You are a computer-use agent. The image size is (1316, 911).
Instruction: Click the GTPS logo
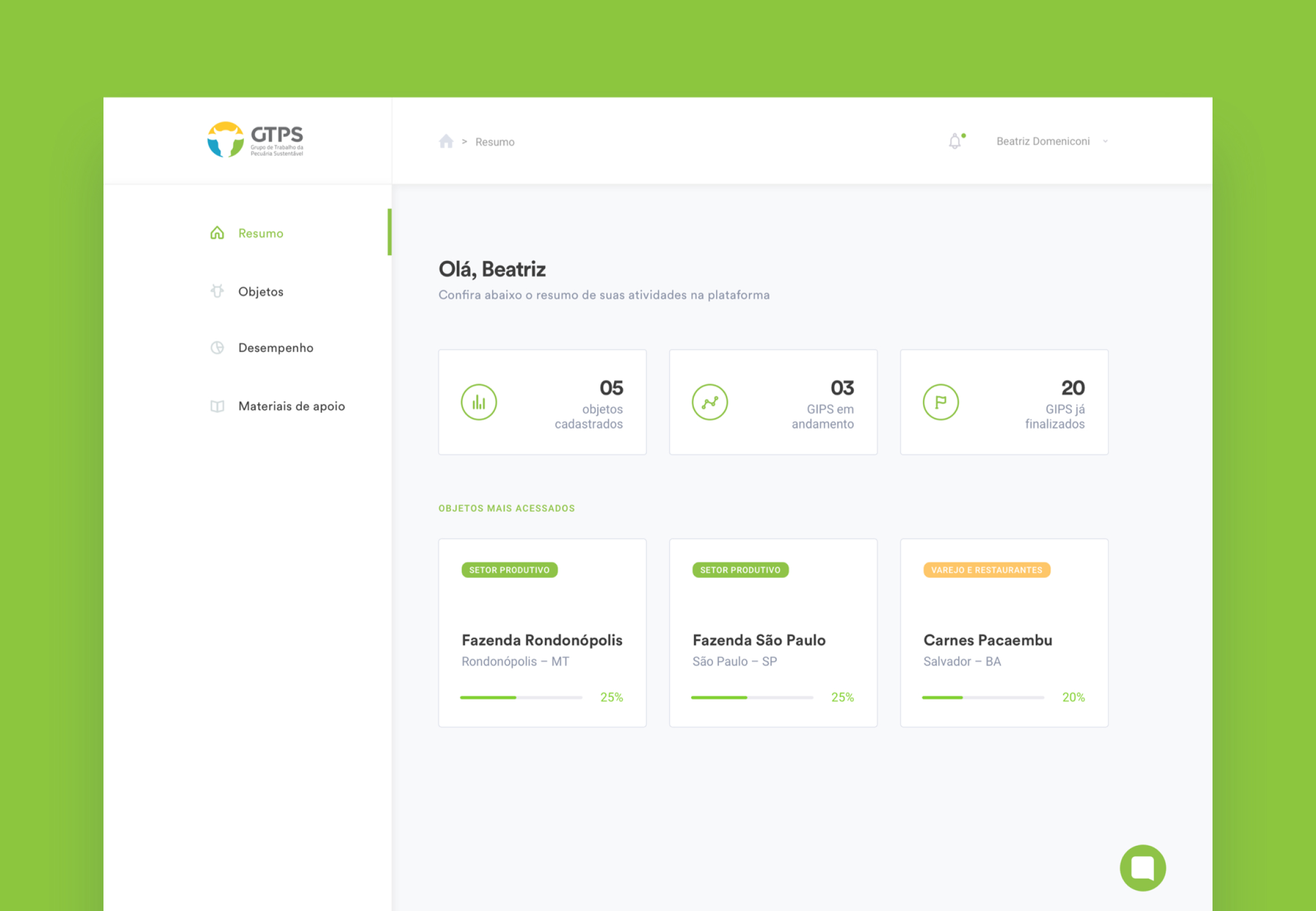(x=255, y=138)
